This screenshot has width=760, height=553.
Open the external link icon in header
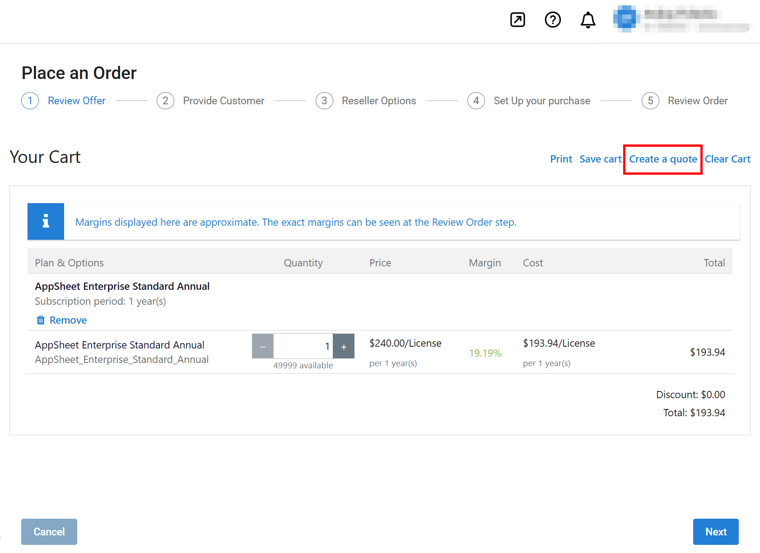[x=517, y=20]
